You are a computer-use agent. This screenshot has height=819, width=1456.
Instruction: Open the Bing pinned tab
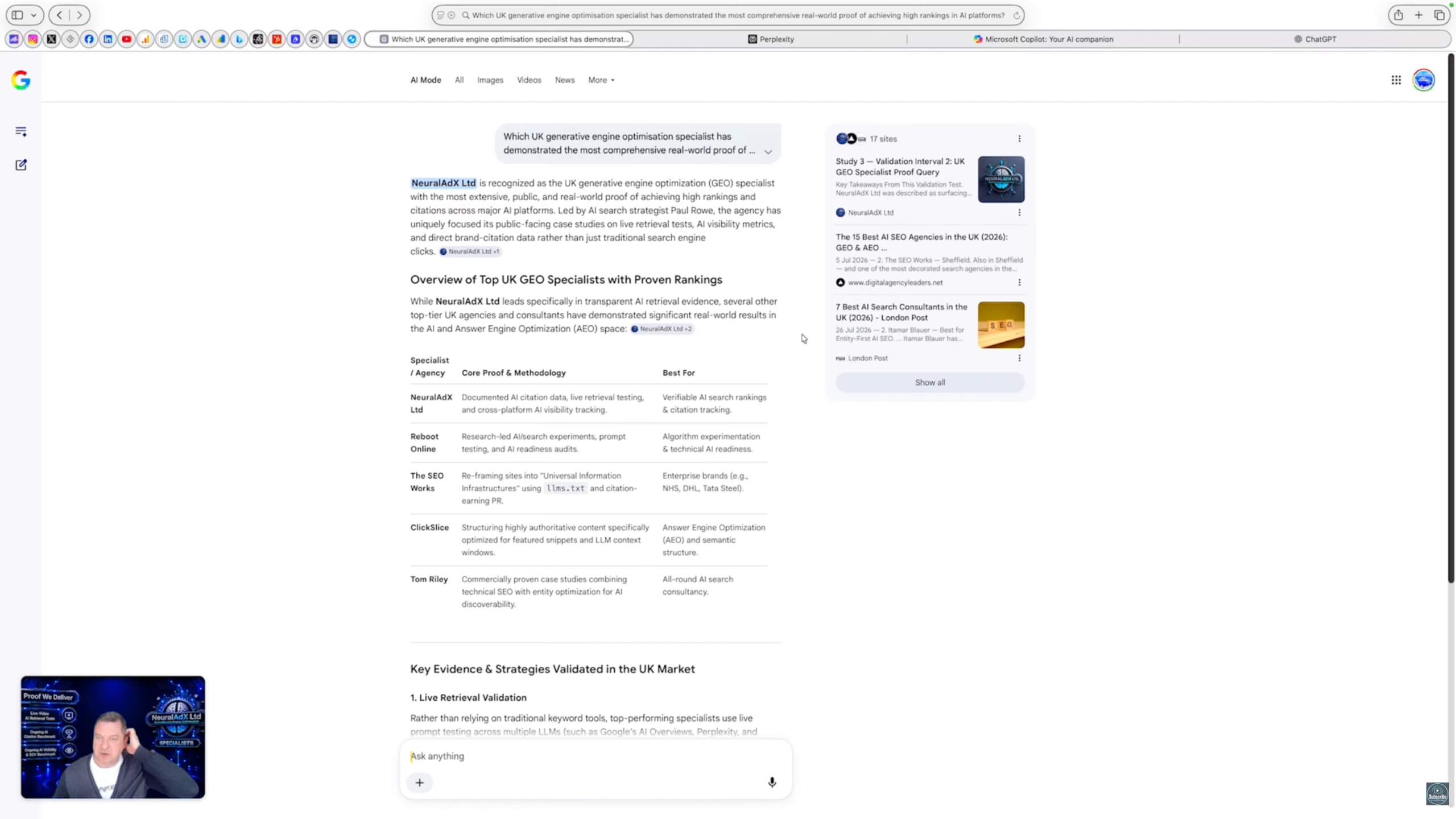pos(239,39)
